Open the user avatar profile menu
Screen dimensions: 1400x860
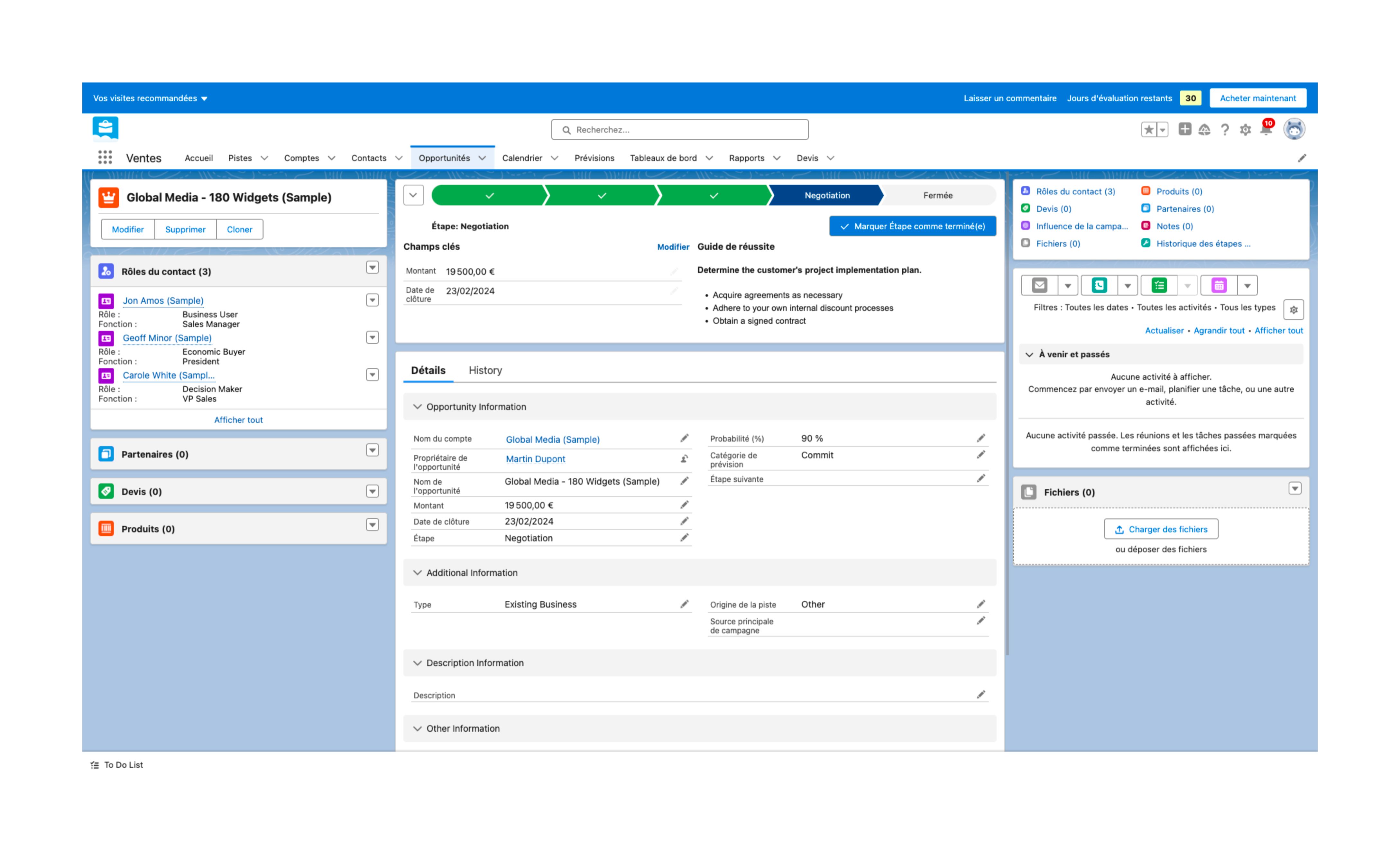(x=1294, y=129)
